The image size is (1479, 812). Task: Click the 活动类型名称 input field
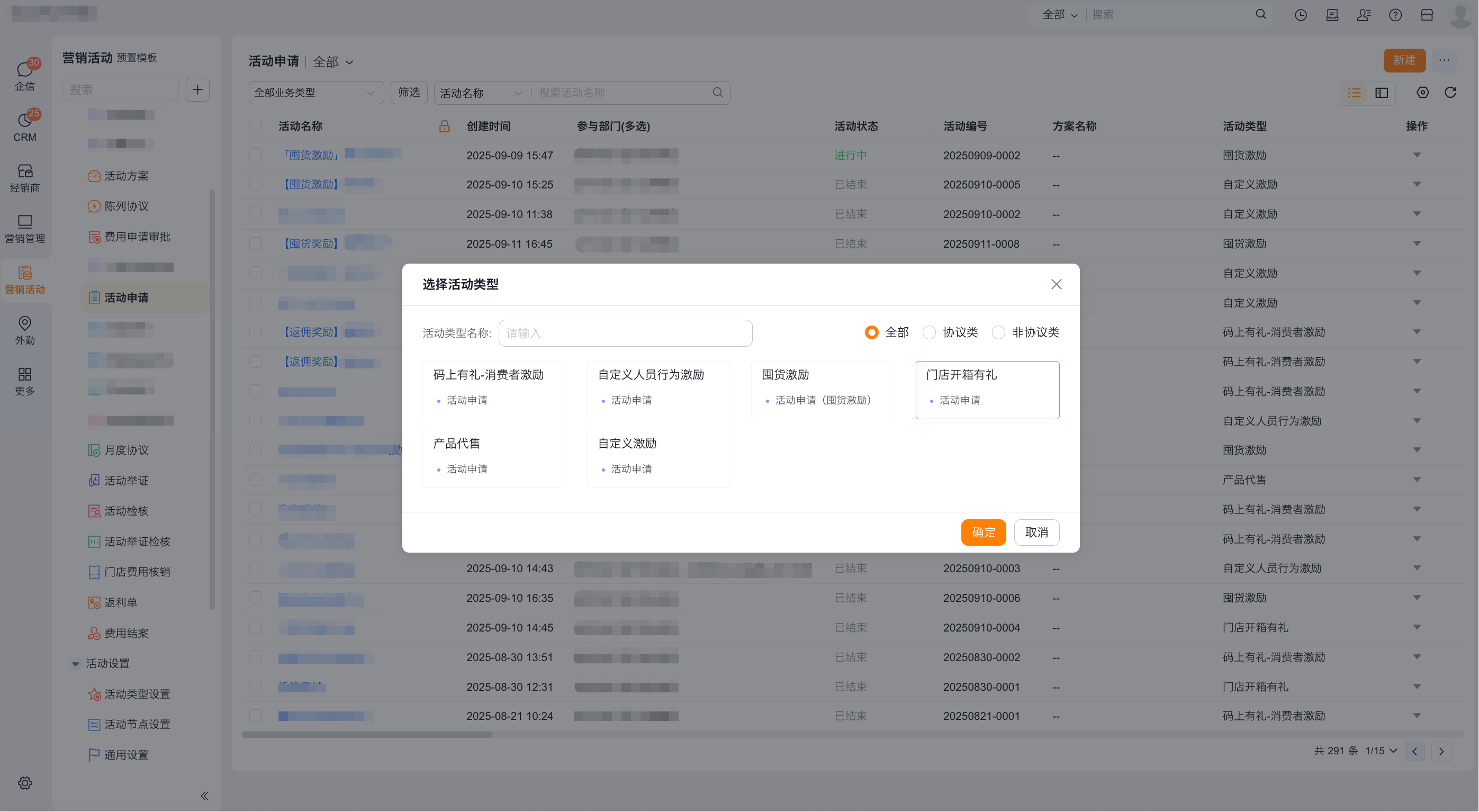(625, 333)
